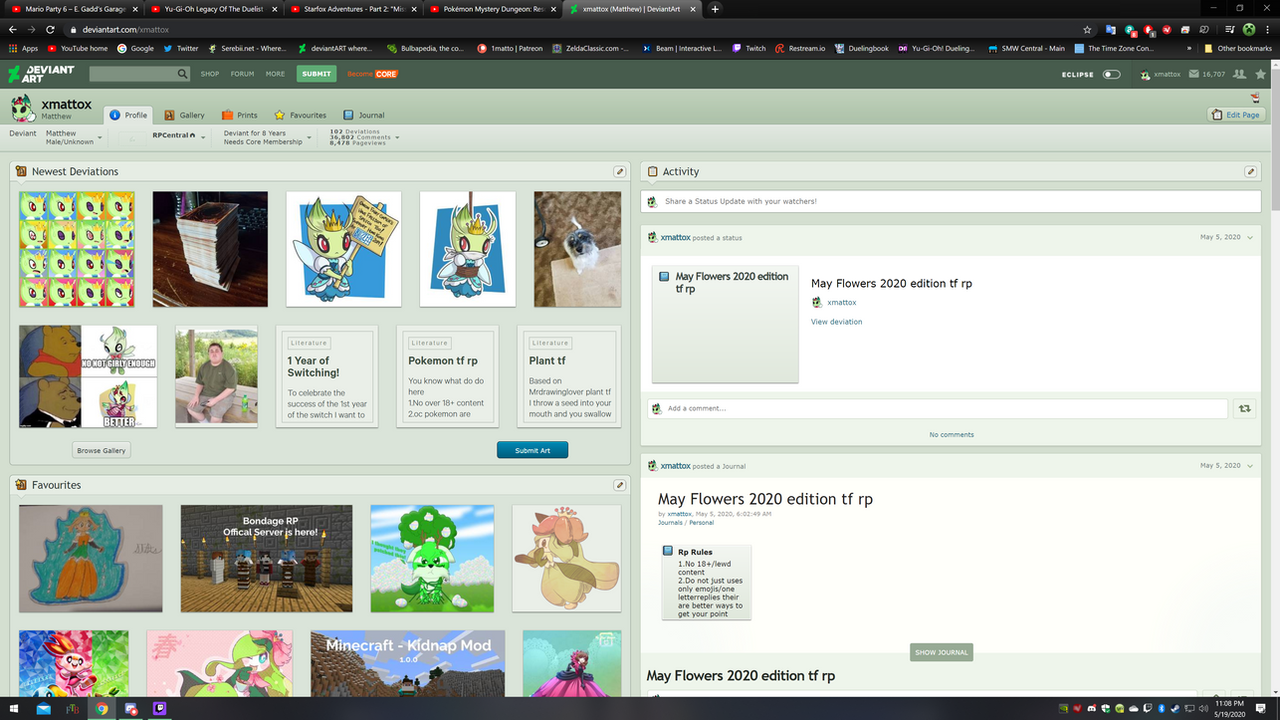Click the Edit Page button
The image size is (1280, 720).
[x=1236, y=115]
